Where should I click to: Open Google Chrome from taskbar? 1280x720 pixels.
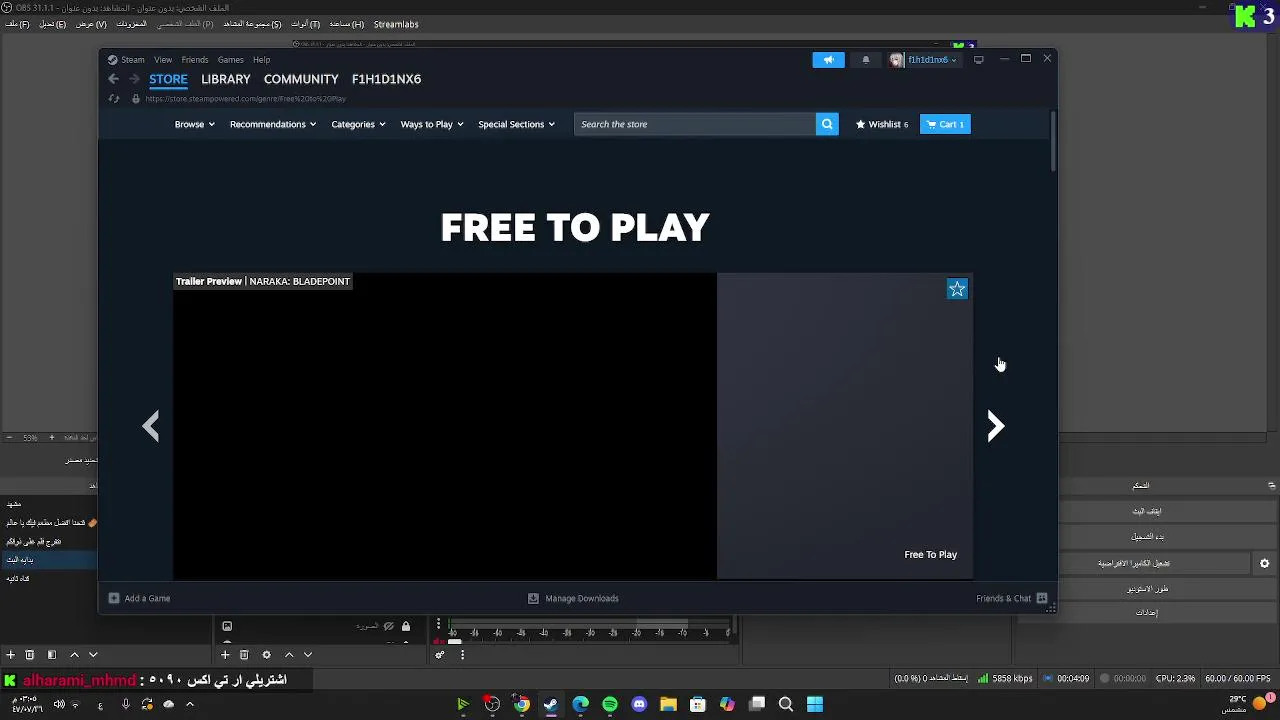click(522, 705)
